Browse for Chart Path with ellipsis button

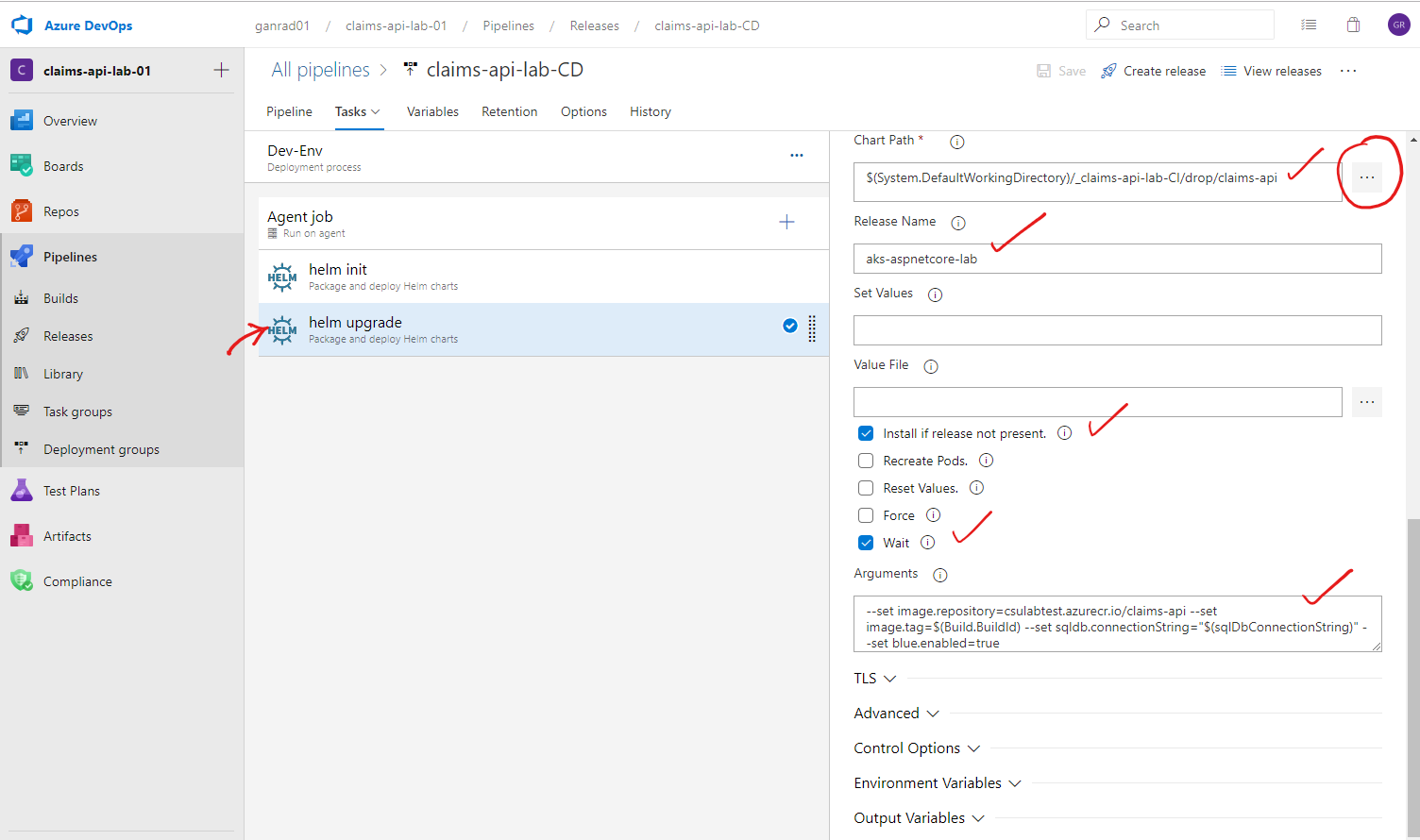click(1366, 177)
